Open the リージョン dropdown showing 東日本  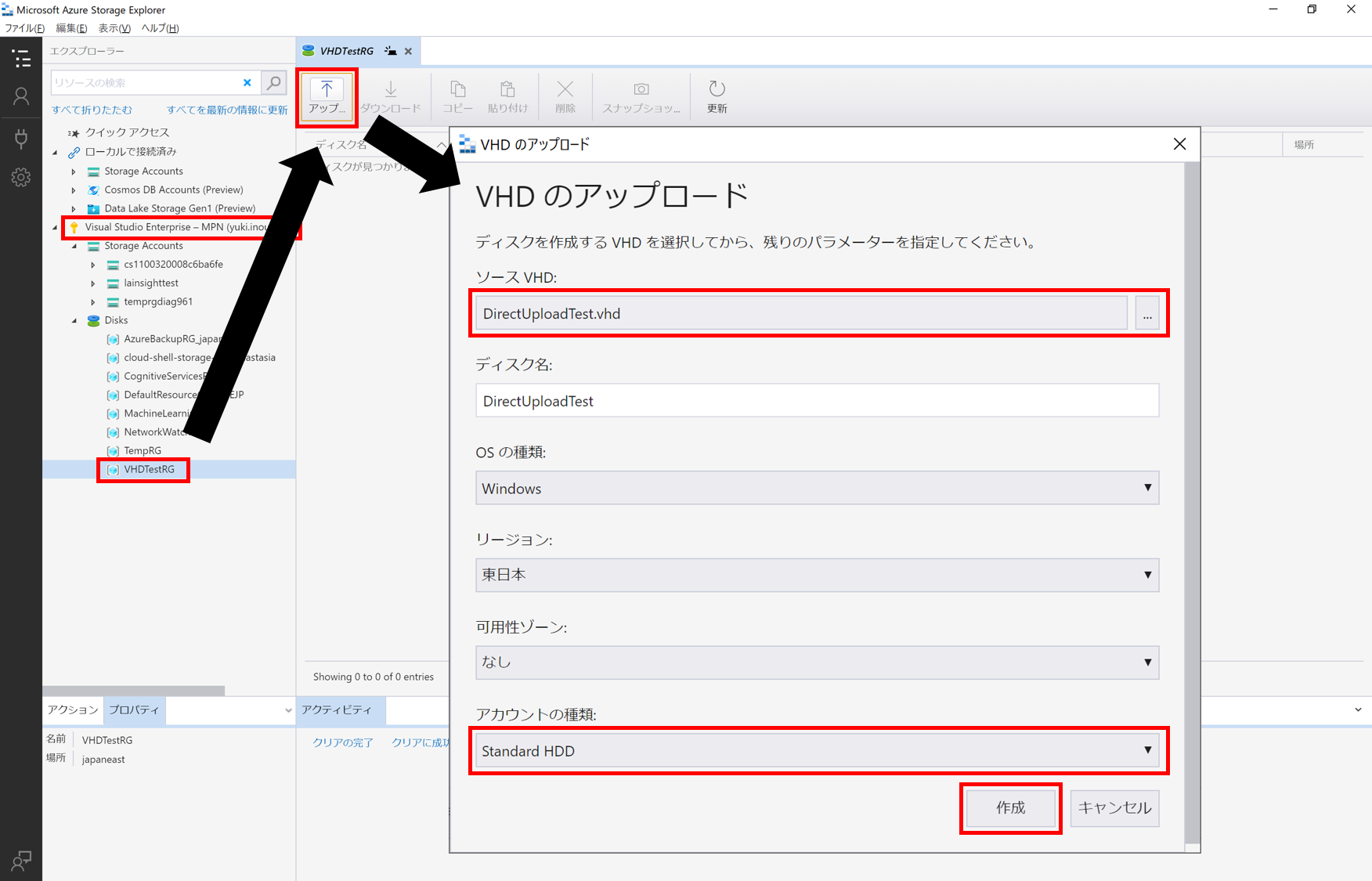pos(817,575)
